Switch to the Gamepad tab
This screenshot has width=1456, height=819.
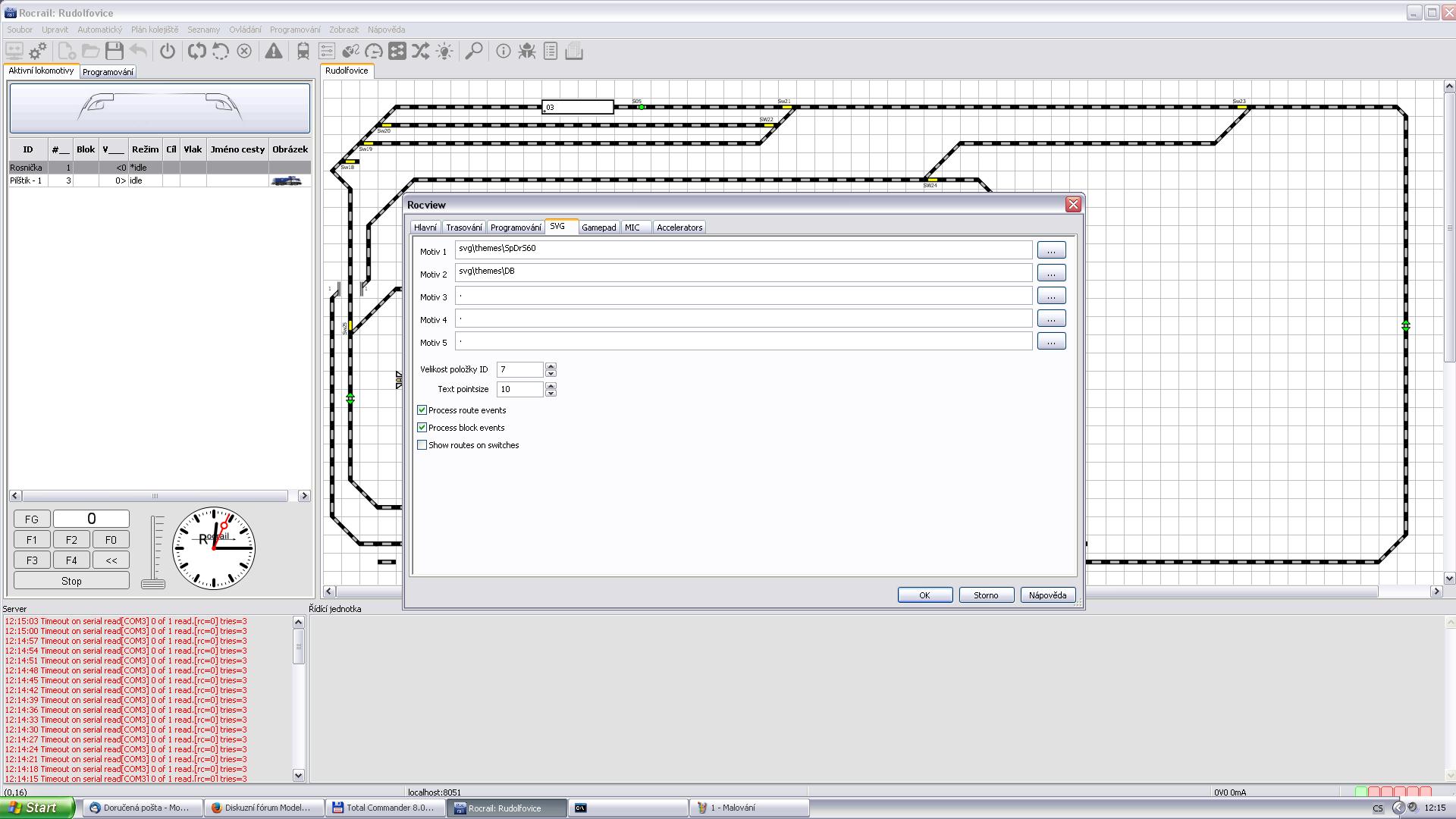coord(598,227)
